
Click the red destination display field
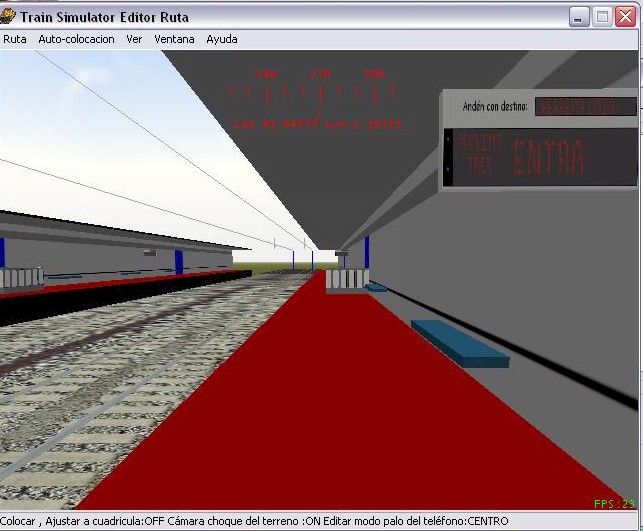coord(585,106)
